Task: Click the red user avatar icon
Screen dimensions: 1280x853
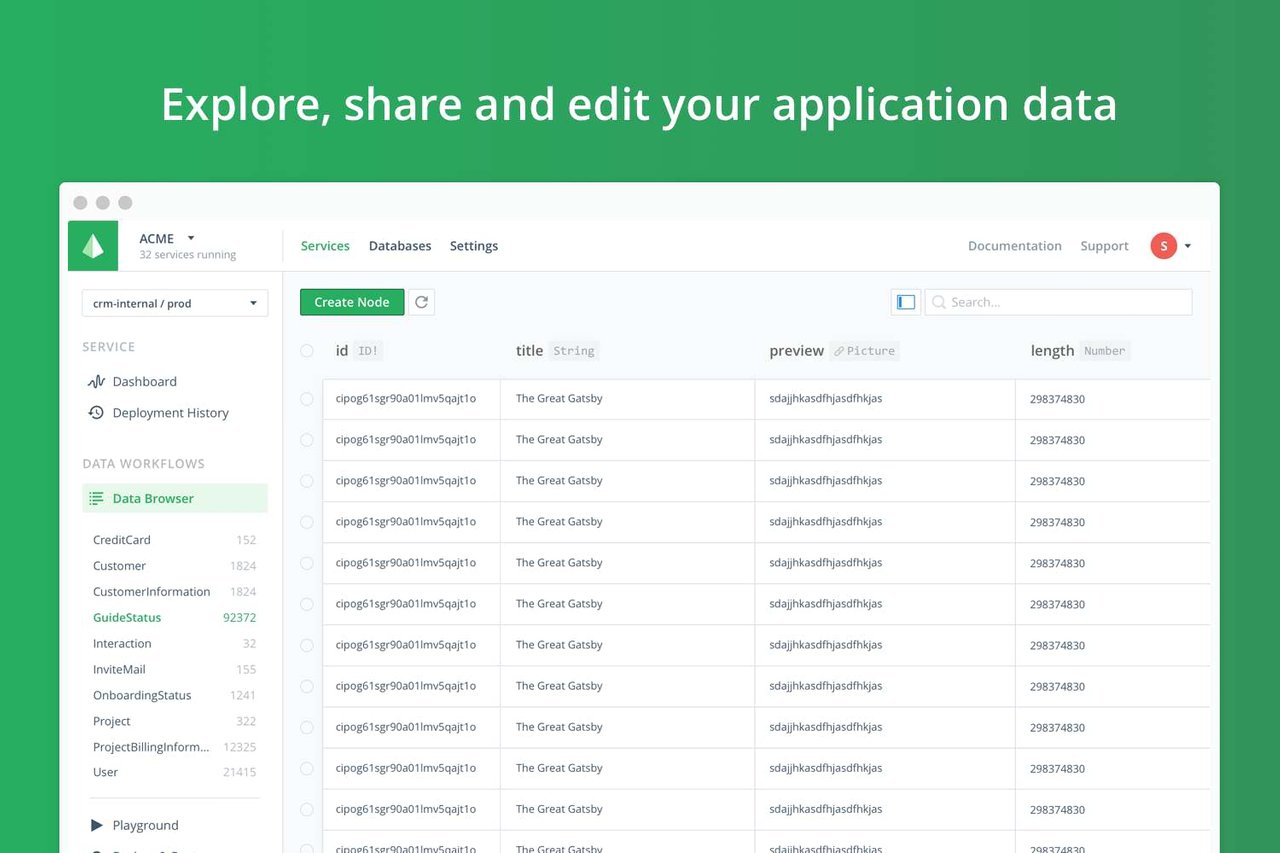Action: 1163,246
